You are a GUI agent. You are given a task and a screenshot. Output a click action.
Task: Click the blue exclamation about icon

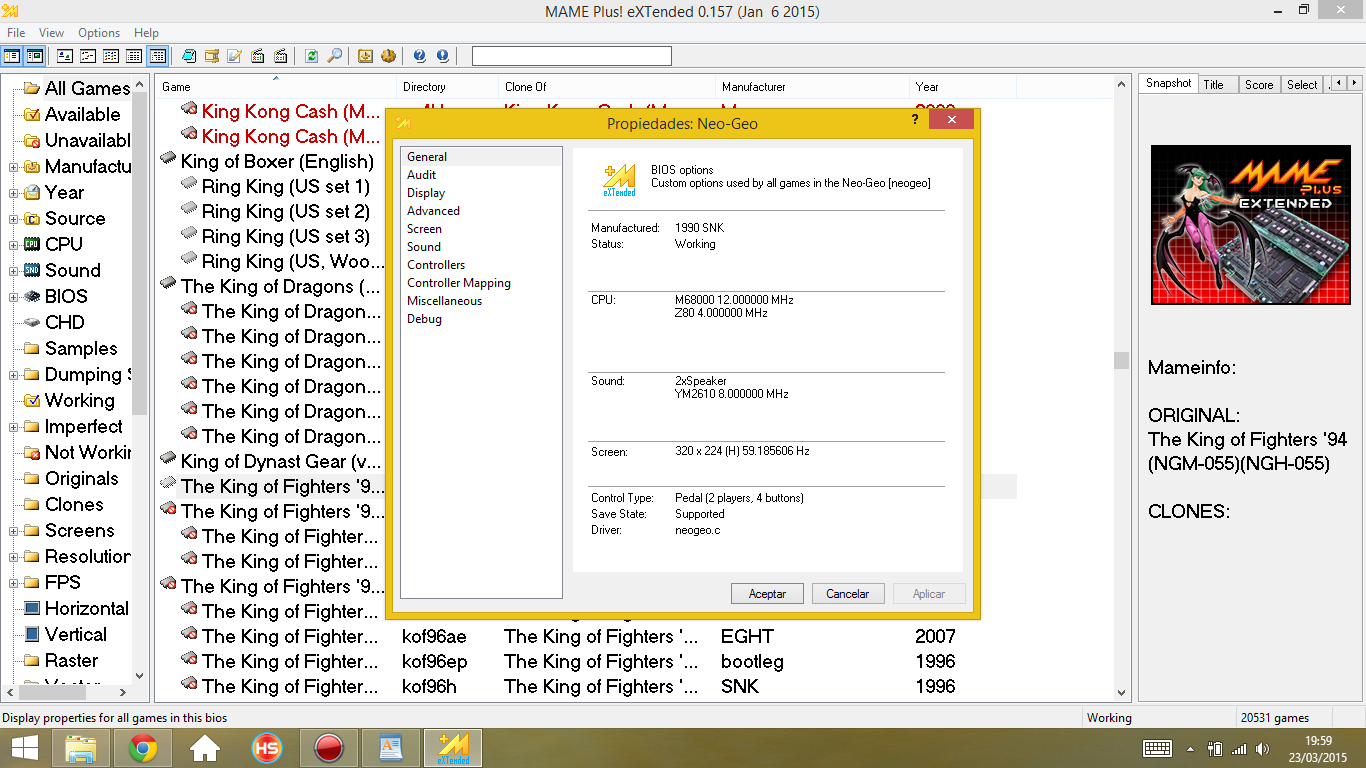tap(442, 56)
